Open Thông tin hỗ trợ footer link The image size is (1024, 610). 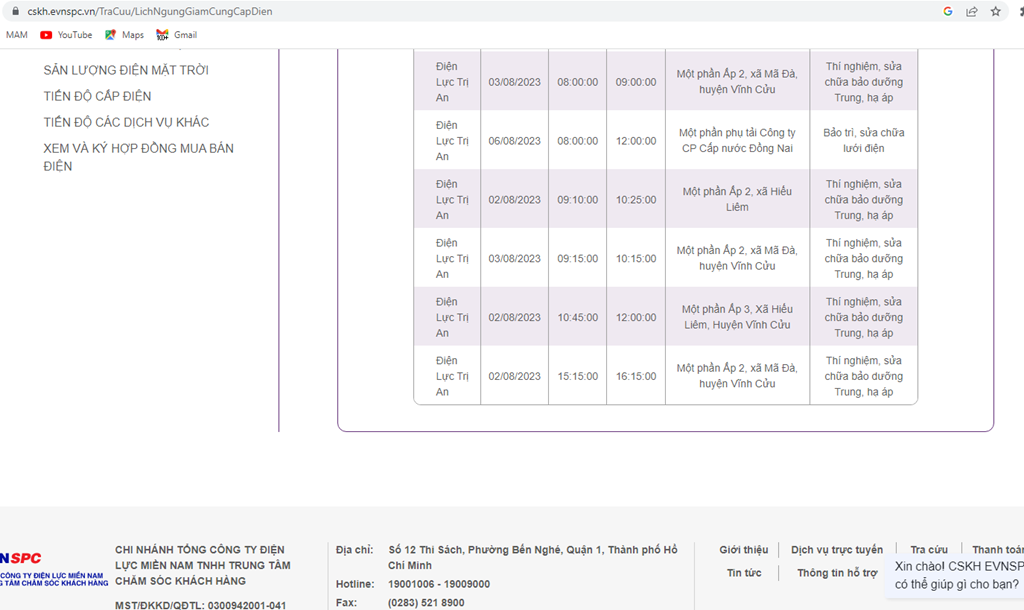click(837, 573)
